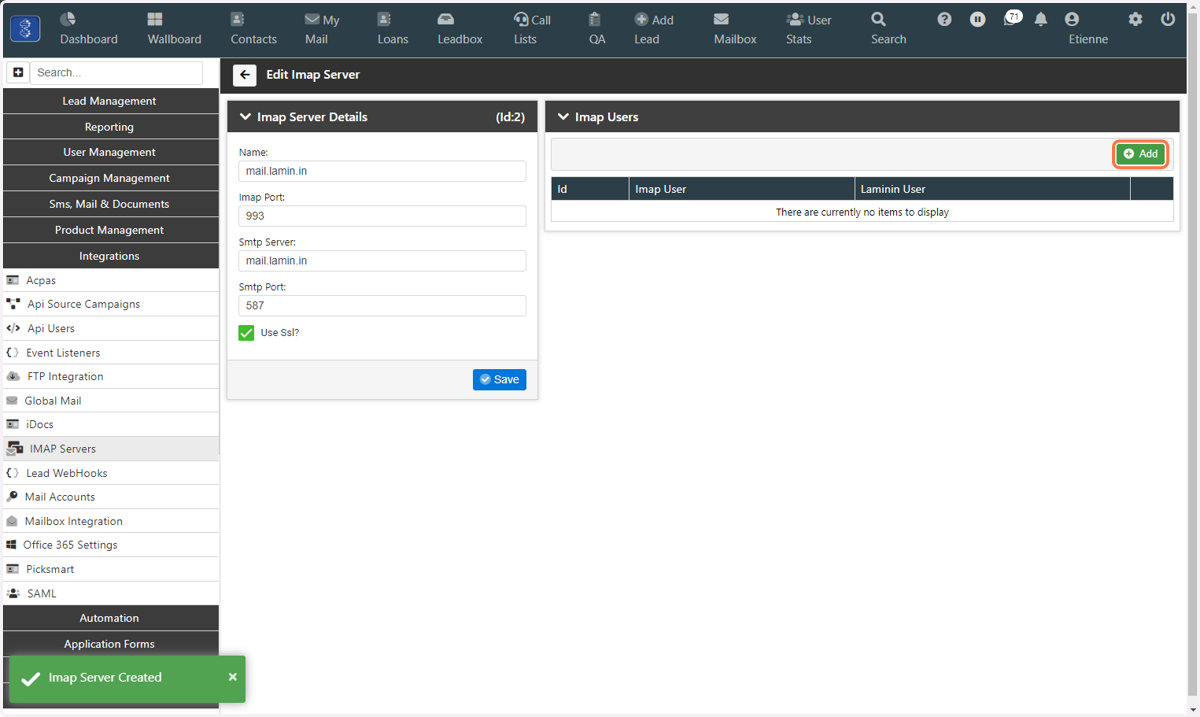This screenshot has width=1200, height=717.
Task: Open Mail Accounts
Action: (x=110, y=497)
